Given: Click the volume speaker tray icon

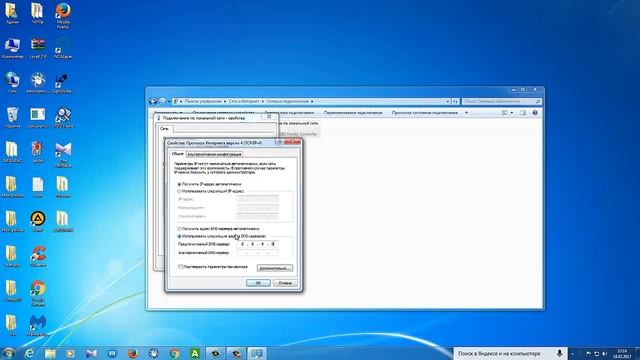Looking at the screenshot, I should tap(604, 353).
